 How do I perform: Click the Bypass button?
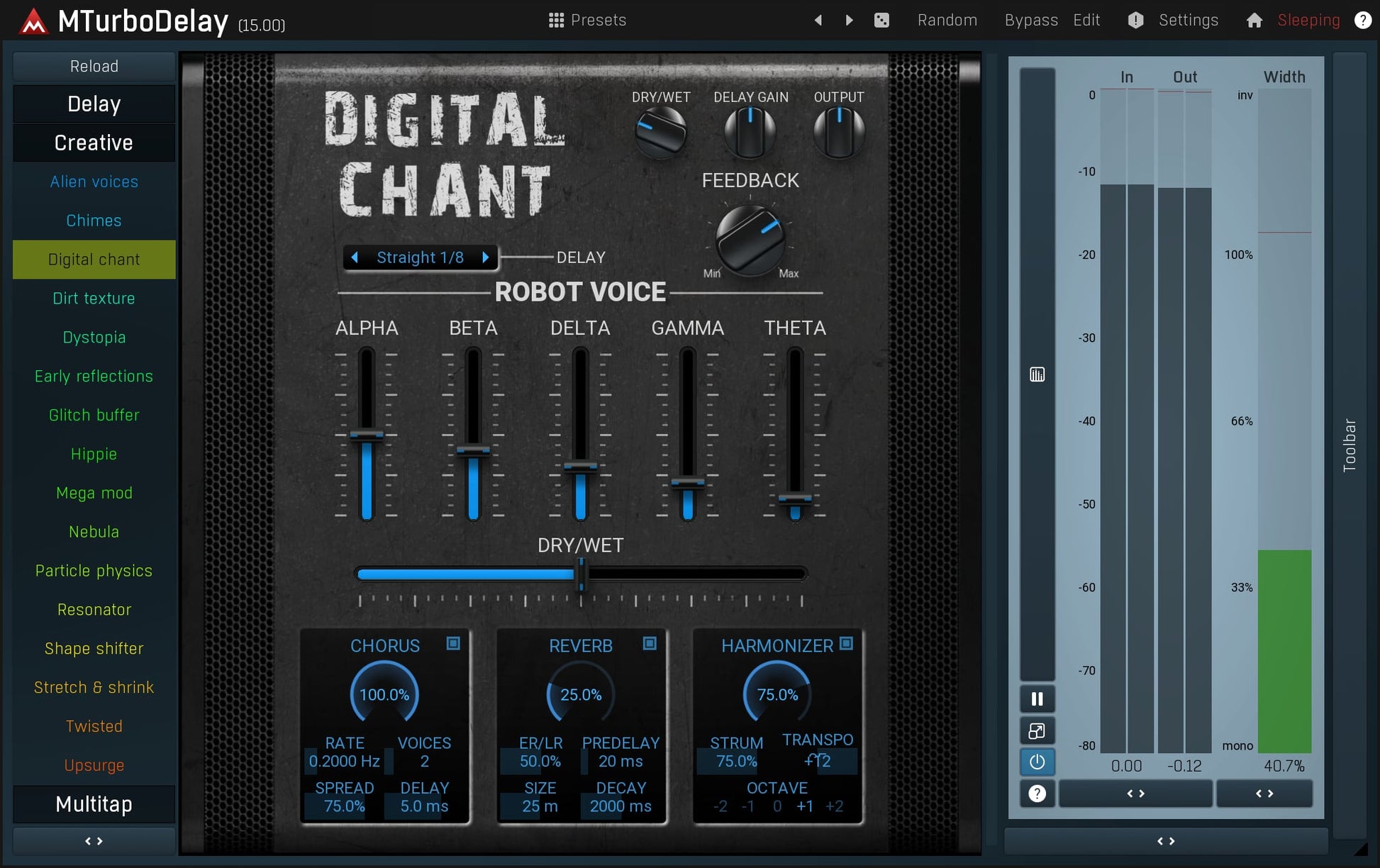pos(1030,20)
